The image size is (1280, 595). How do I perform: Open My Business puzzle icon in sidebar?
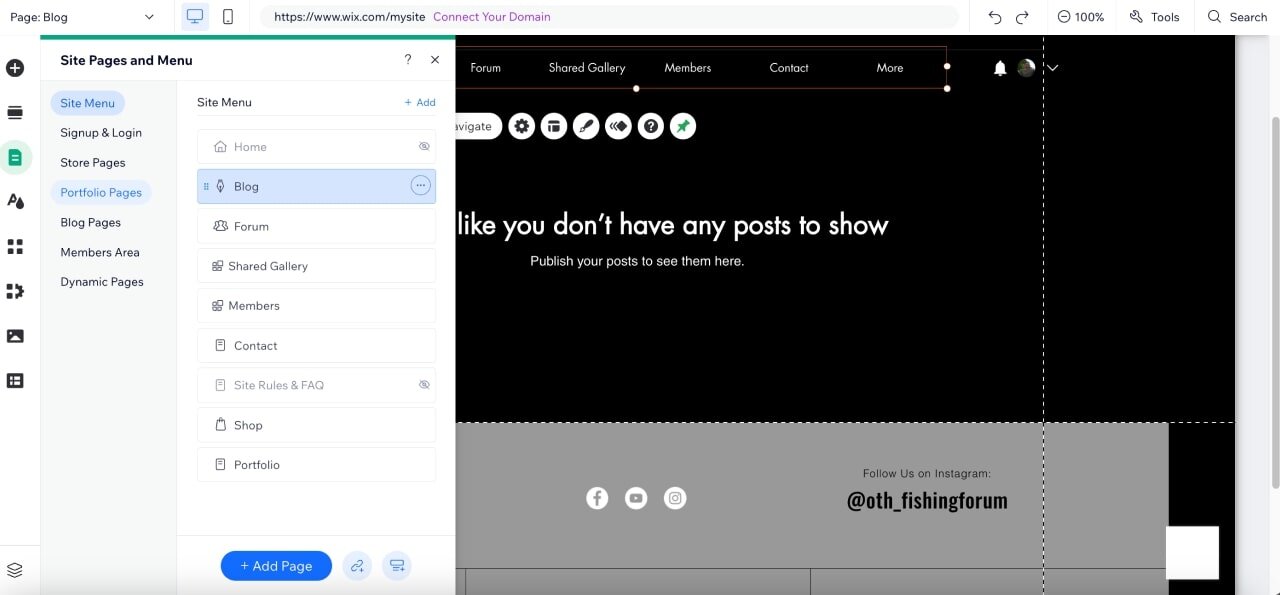click(15, 291)
